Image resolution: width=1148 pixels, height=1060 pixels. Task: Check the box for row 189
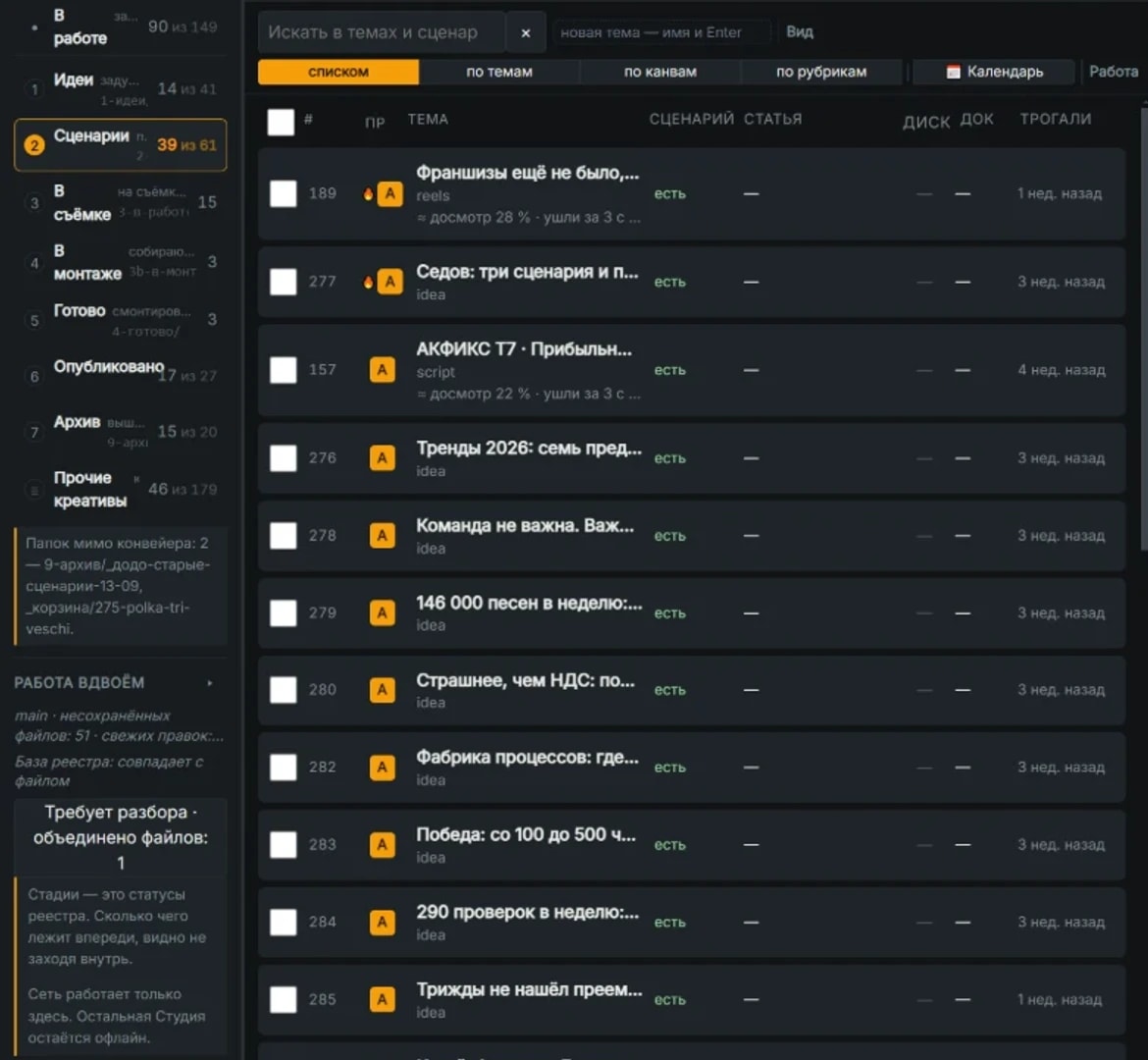(284, 194)
